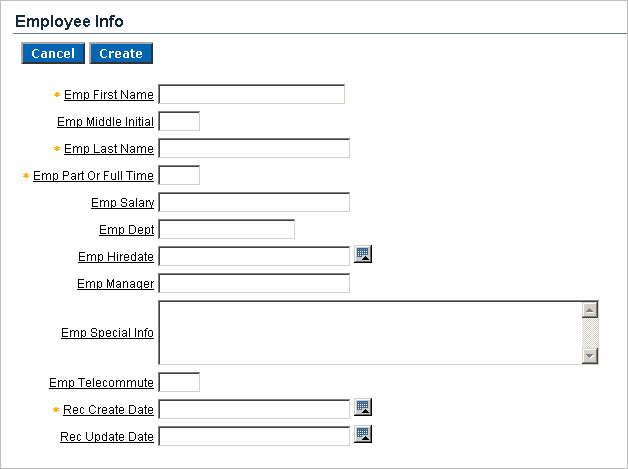Click the Emp First Name label link

(108, 95)
